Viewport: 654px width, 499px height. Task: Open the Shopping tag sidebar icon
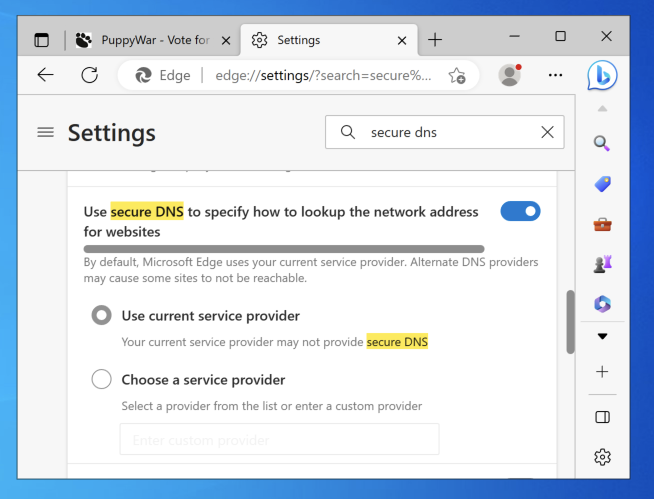coord(602,184)
